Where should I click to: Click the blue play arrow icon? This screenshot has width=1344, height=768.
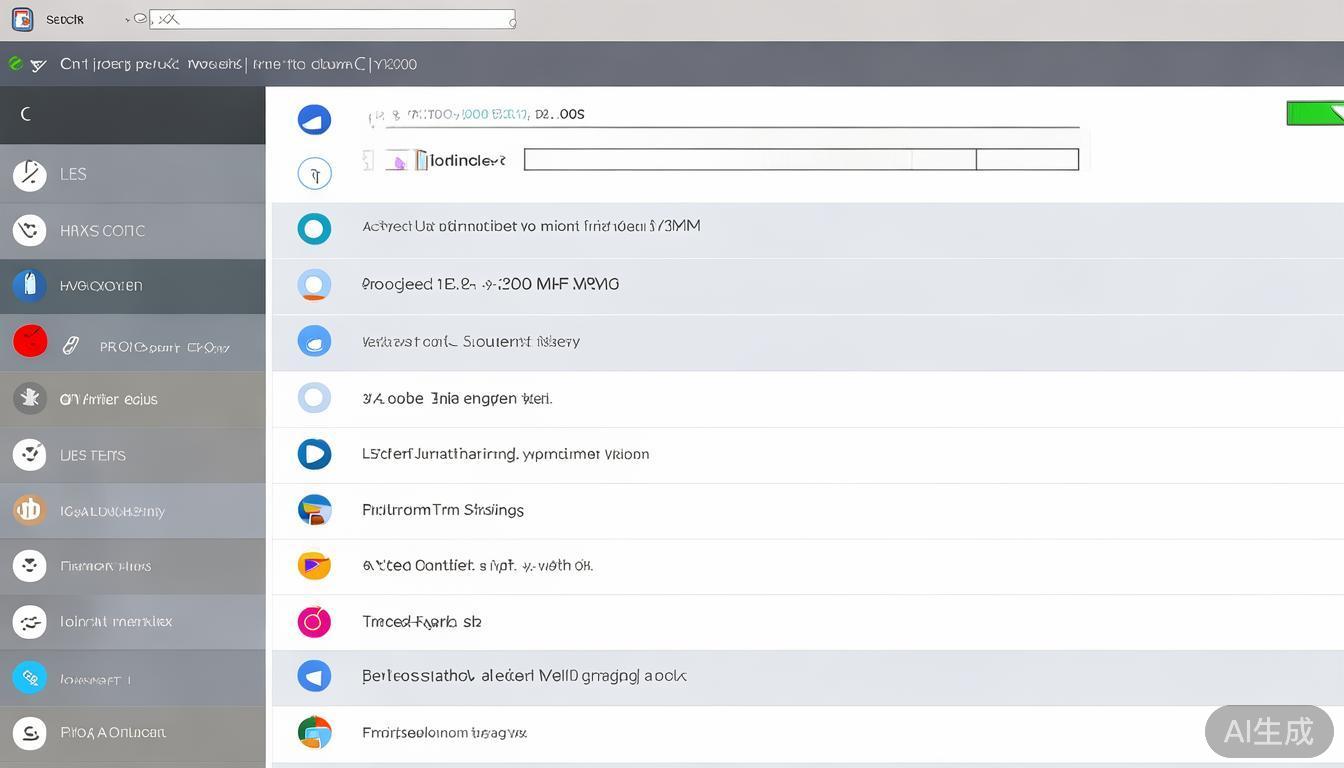pyautogui.click(x=314, y=454)
